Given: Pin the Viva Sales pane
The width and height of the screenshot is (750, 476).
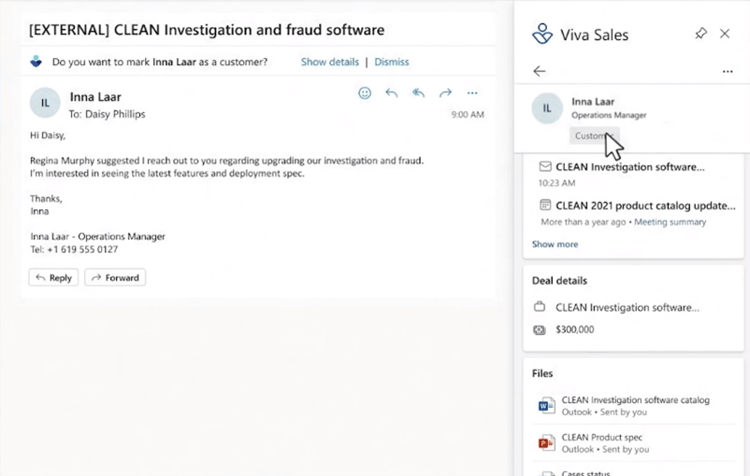Looking at the screenshot, I should click(701, 33).
